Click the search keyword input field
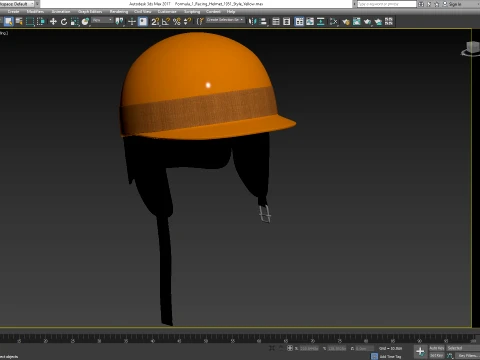The image size is (480, 360). click(387, 4)
